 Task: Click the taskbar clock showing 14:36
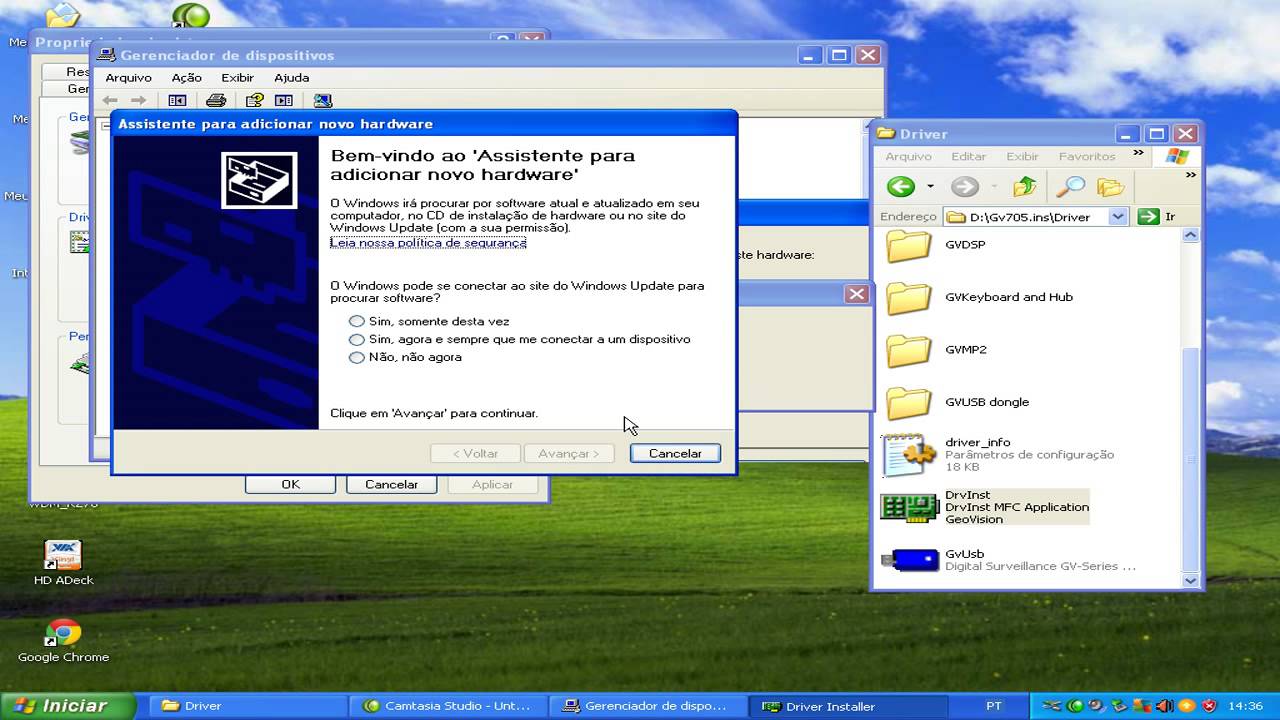coord(1246,706)
